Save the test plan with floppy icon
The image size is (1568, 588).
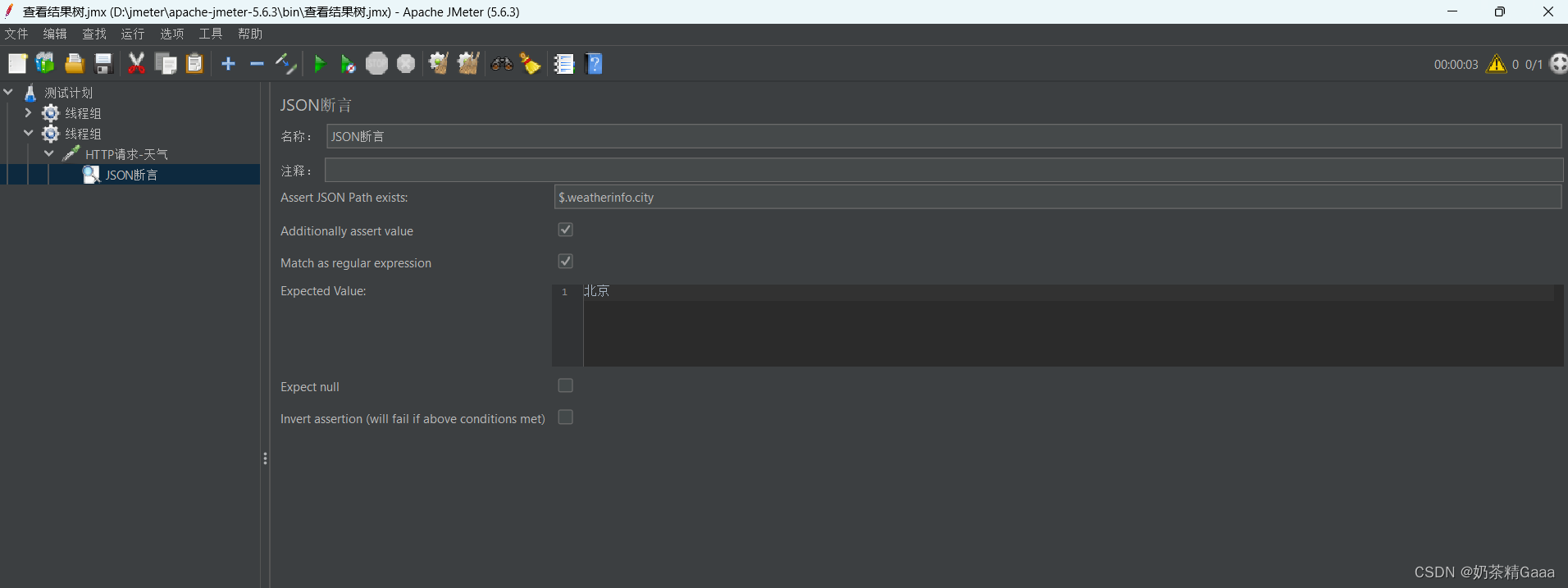pos(103,64)
